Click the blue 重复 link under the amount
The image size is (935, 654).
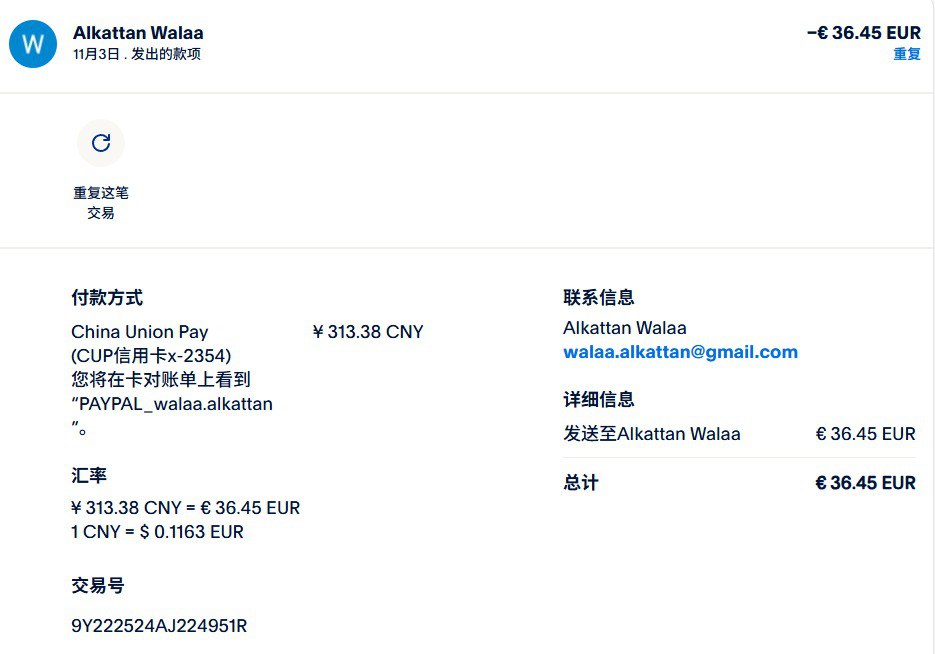[x=906, y=54]
